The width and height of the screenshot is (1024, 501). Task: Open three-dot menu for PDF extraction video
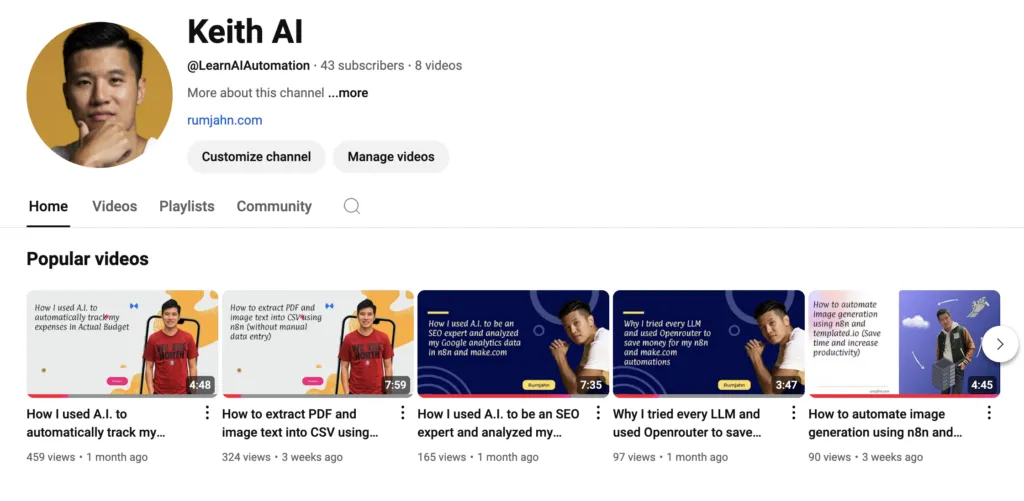[402, 413]
